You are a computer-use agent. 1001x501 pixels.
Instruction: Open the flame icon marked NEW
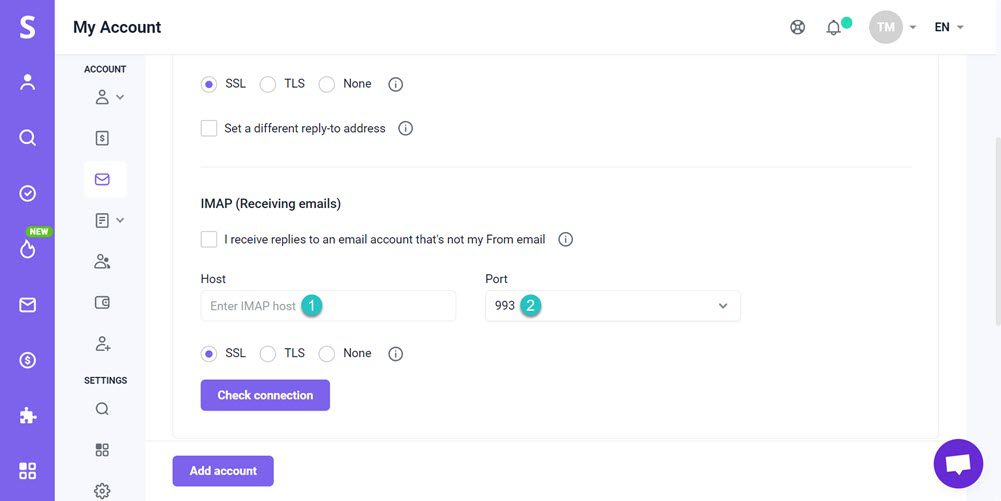click(x=27, y=249)
